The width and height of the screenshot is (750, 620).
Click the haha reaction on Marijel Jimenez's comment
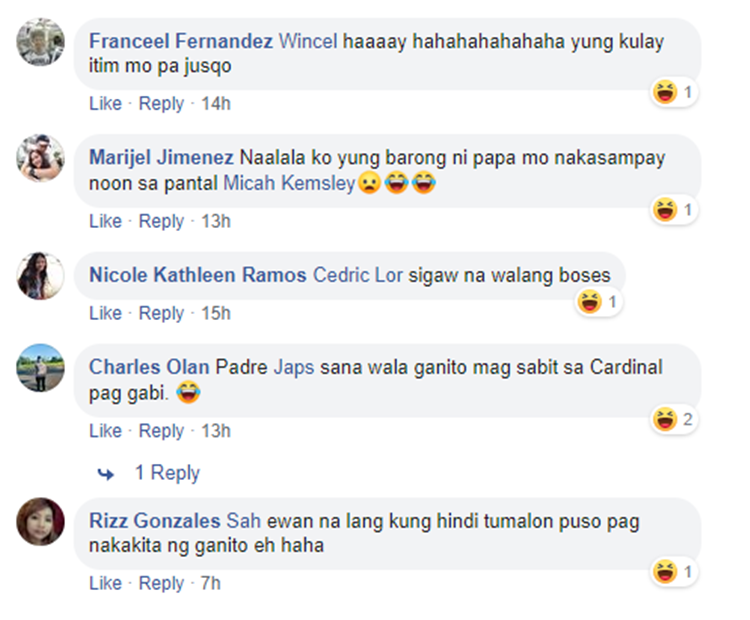[675, 210]
